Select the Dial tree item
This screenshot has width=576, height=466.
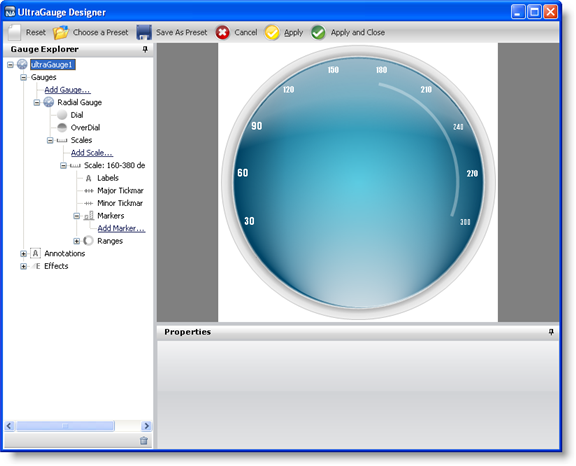click(x=77, y=115)
